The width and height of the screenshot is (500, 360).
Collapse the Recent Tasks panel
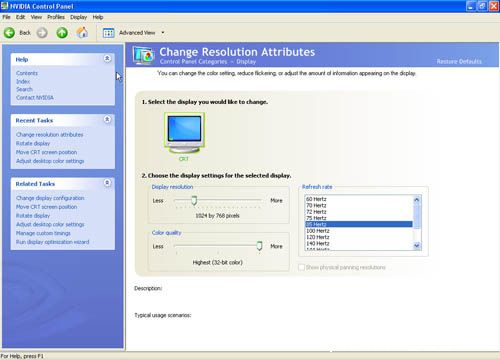click(107, 119)
